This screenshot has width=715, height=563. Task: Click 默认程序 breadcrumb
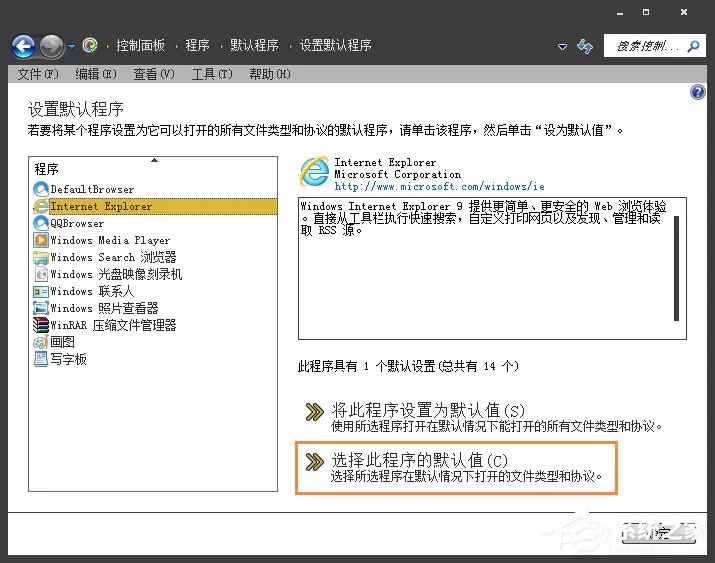pyautogui.click(x=254, y=45)
